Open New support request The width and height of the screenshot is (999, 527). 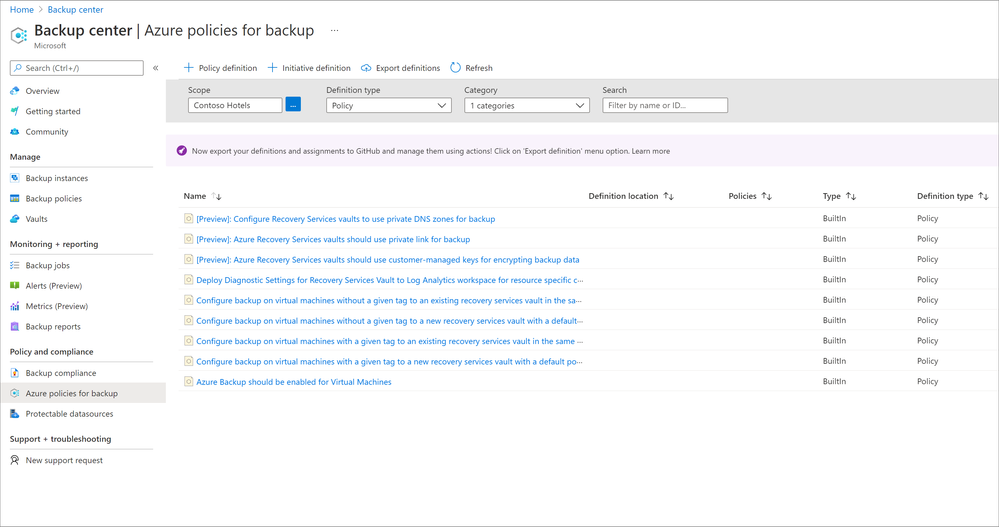[x=64, y=460]
